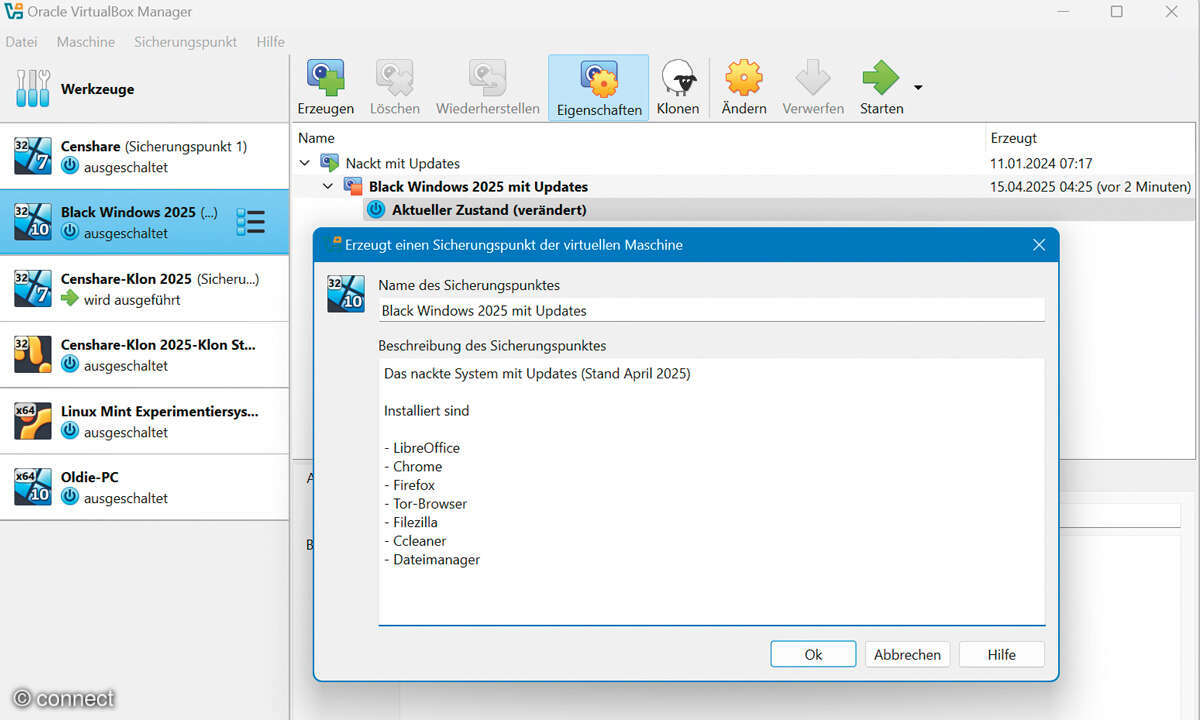
Task: Click the power icon of Aktueller Zustand
Action: click(x=375, y=209)
